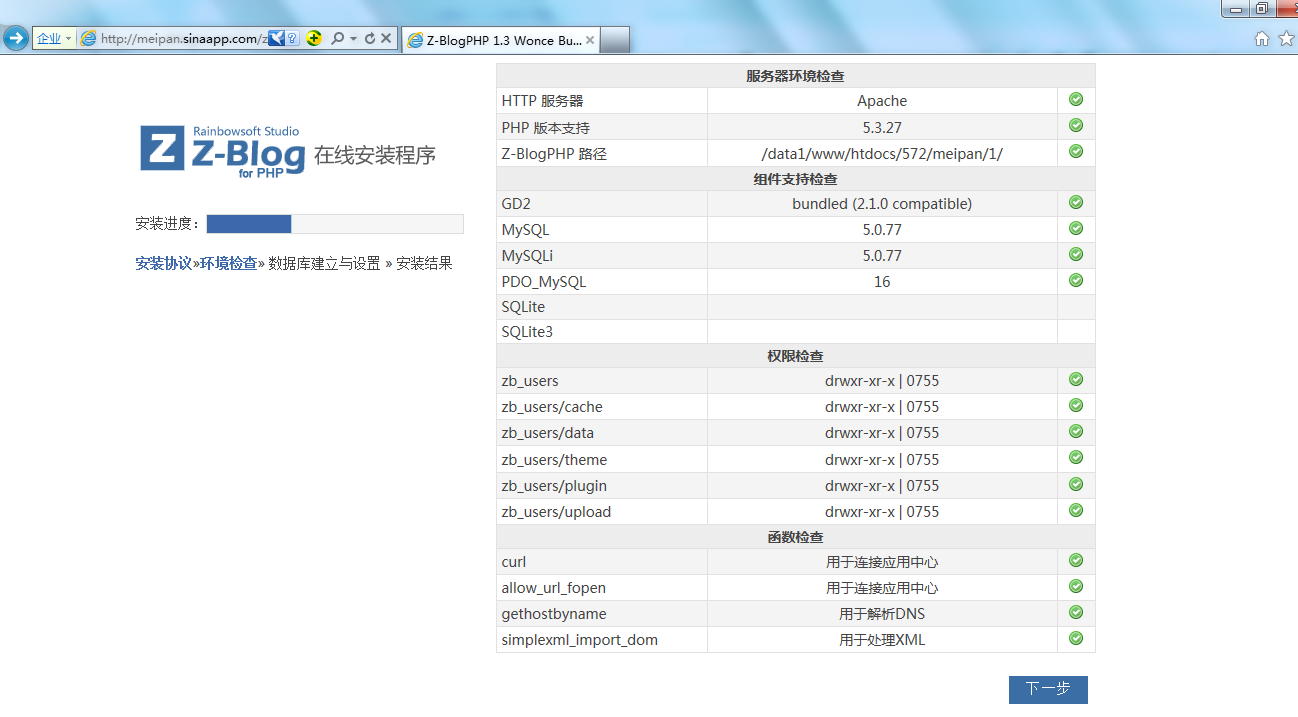Click green check for MySQL row
Viewport: 1298px width, 717px height.
pos(1076,229)
